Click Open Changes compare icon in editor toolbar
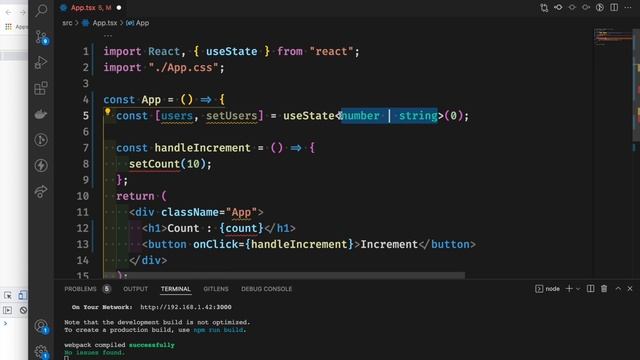 pyautogui.click(x=544, y=8)
